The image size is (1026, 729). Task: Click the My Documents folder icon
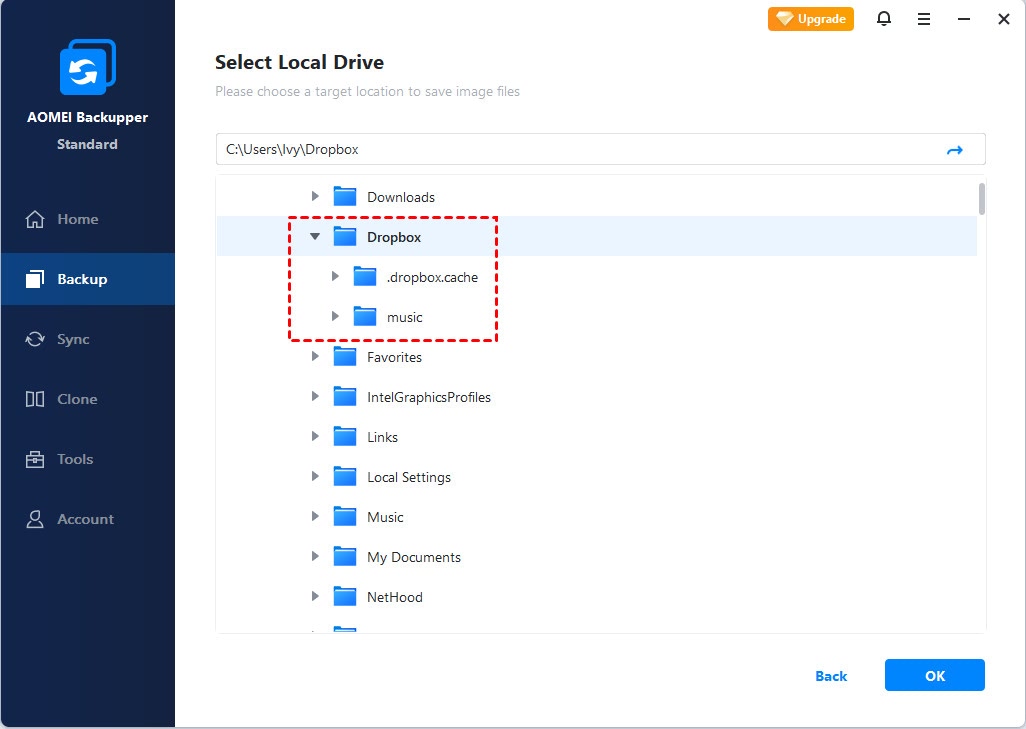point(345,556)
